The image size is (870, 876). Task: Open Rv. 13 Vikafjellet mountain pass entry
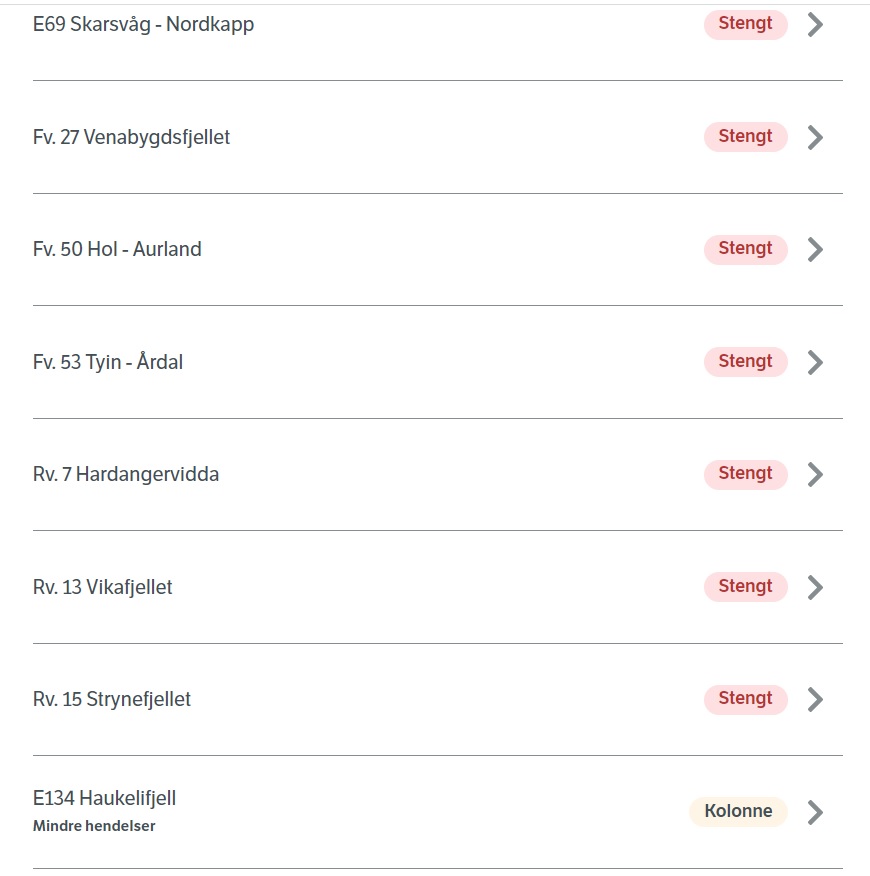point(102,587)
